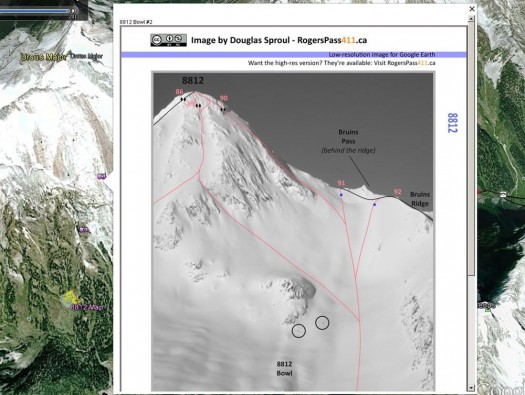Click route number 92 in the photo
The width and height of the screenshot is (525, 395).
pyautogui.click(x=397, y=192)
